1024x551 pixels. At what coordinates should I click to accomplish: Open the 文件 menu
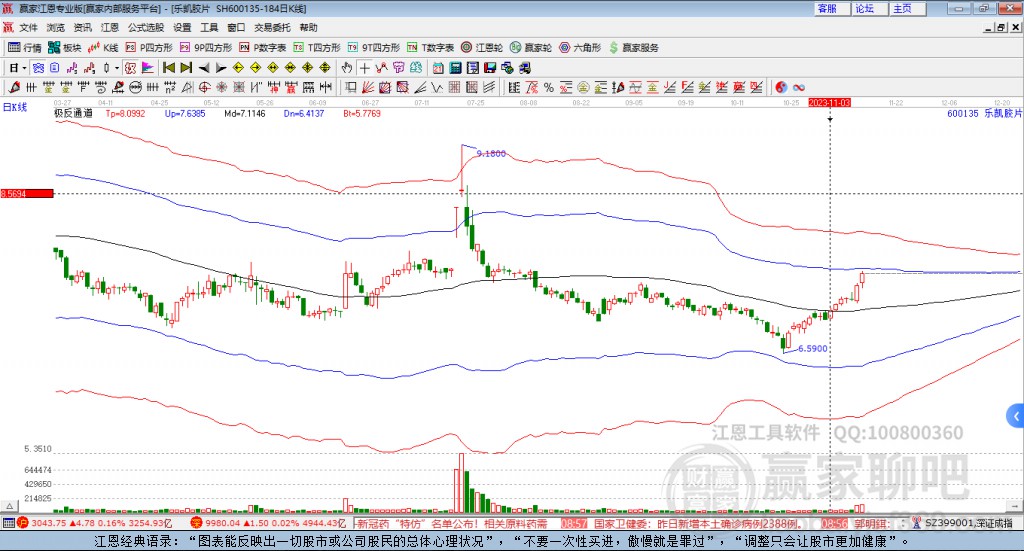[28, 27]
